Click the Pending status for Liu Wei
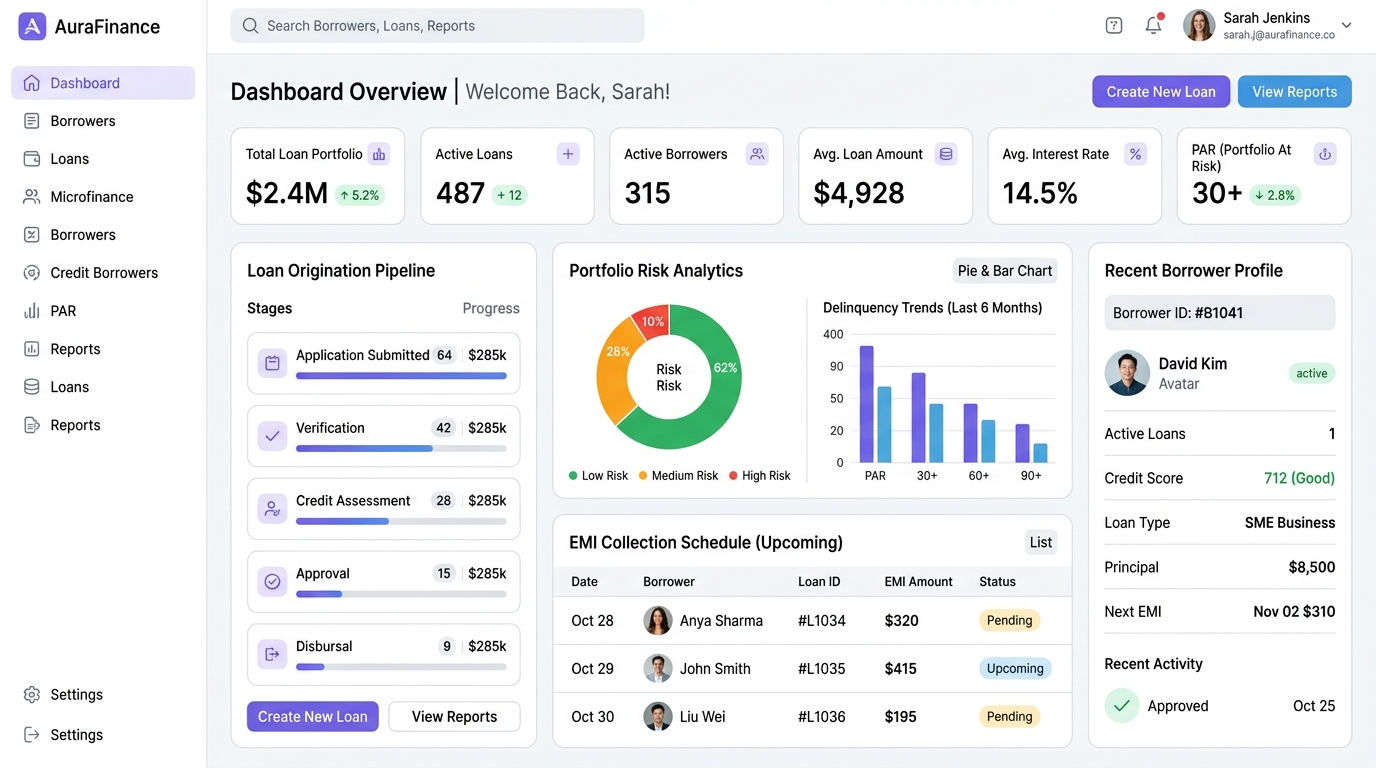The image size is (1376, 768). pyautogui.click(x=1009, y=716)
